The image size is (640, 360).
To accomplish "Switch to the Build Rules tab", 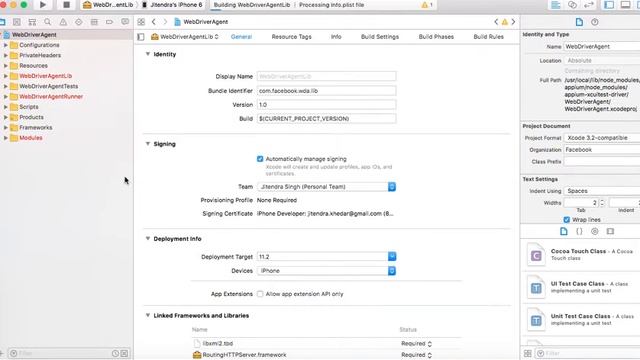I will coord(488,37).
